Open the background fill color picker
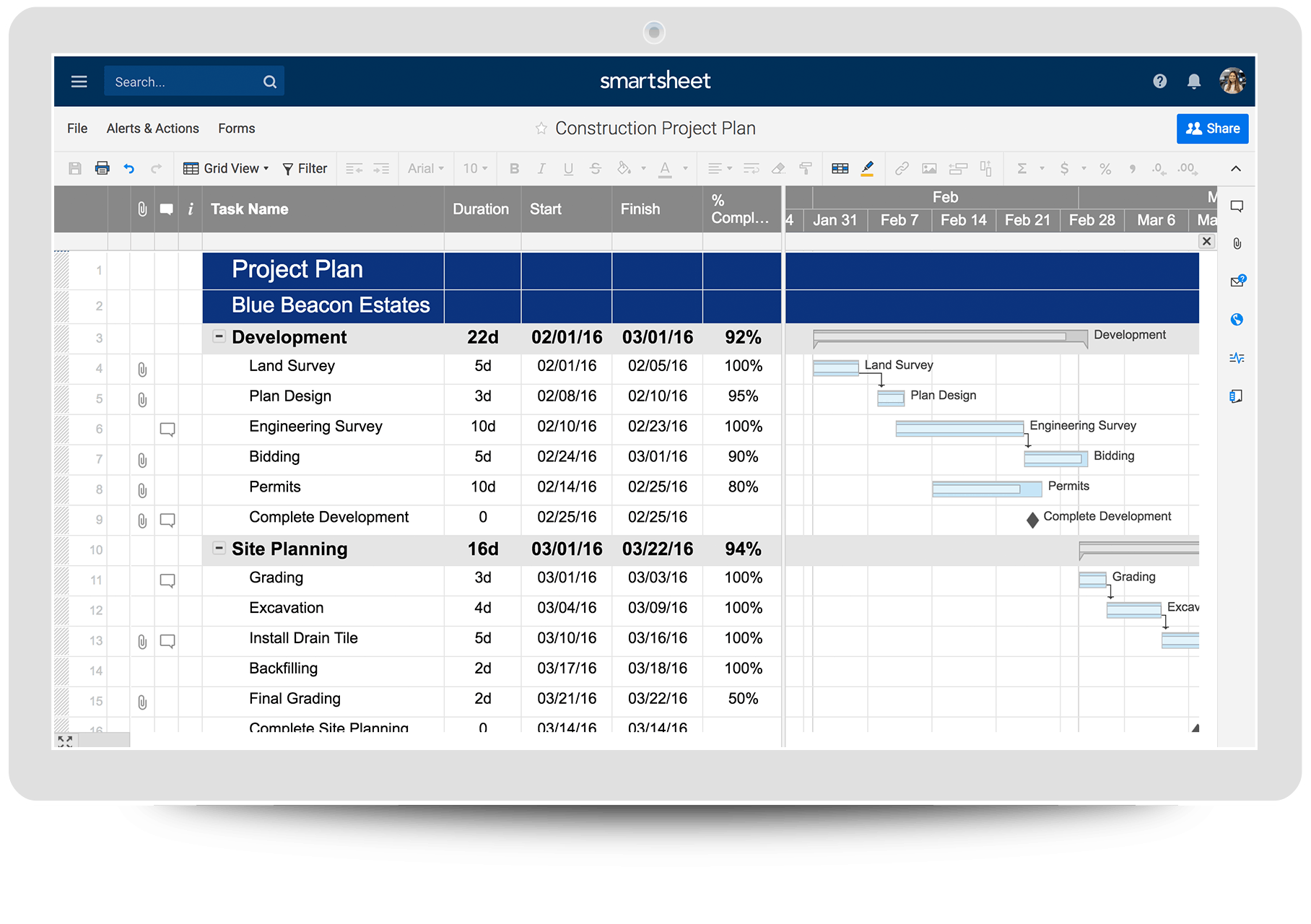The image size is (1311, 924). pyautogui.click(x=624, y=168)
